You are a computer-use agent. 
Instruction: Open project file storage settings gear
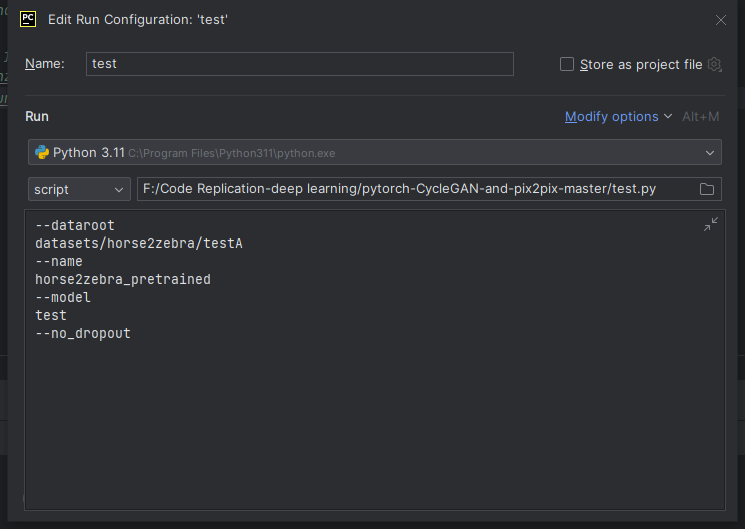pyautogui.click(x=715, y=64)
